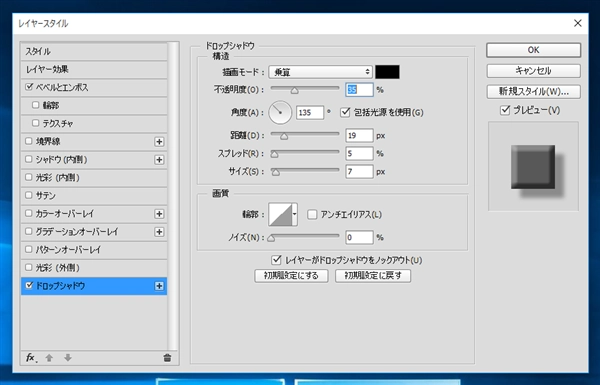Click the move effect up arrow

pos(49,358)
